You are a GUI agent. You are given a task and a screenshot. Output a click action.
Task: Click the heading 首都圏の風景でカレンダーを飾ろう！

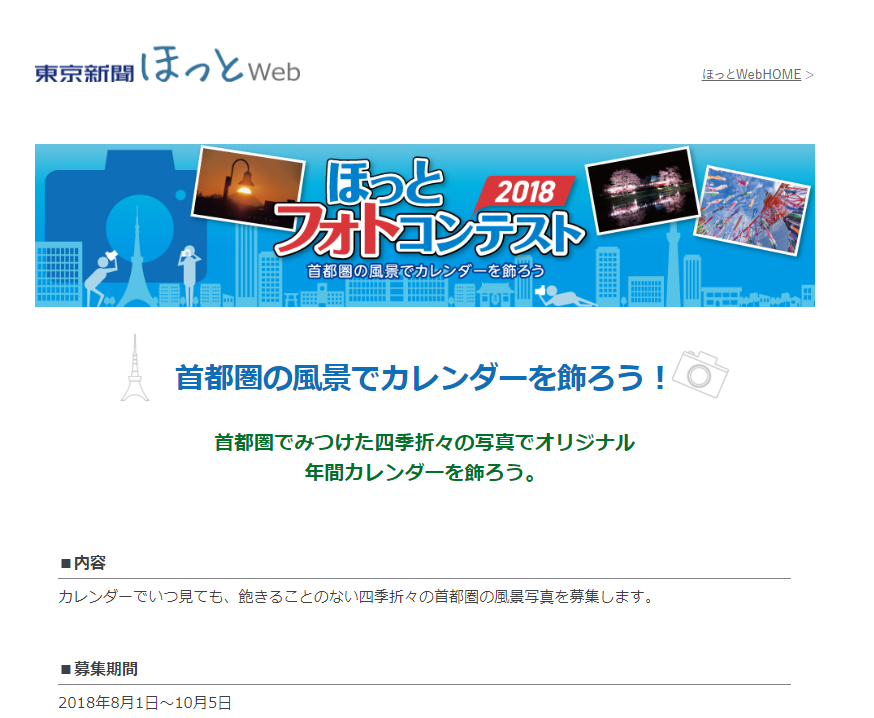click(421, 377)
